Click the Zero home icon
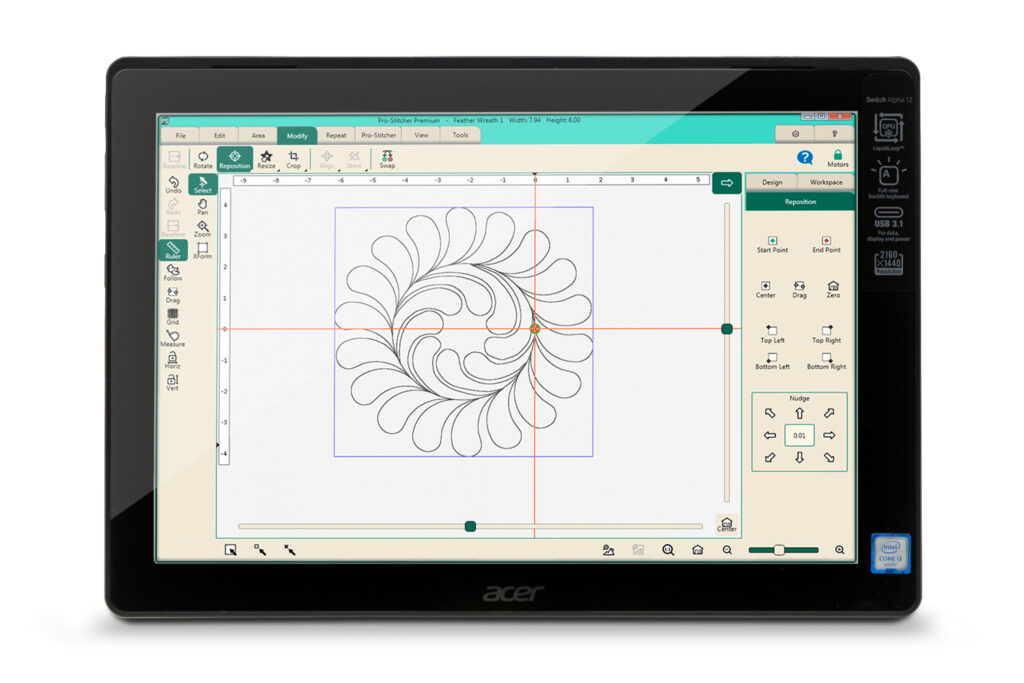The image size is (1024, 683). 833,288
